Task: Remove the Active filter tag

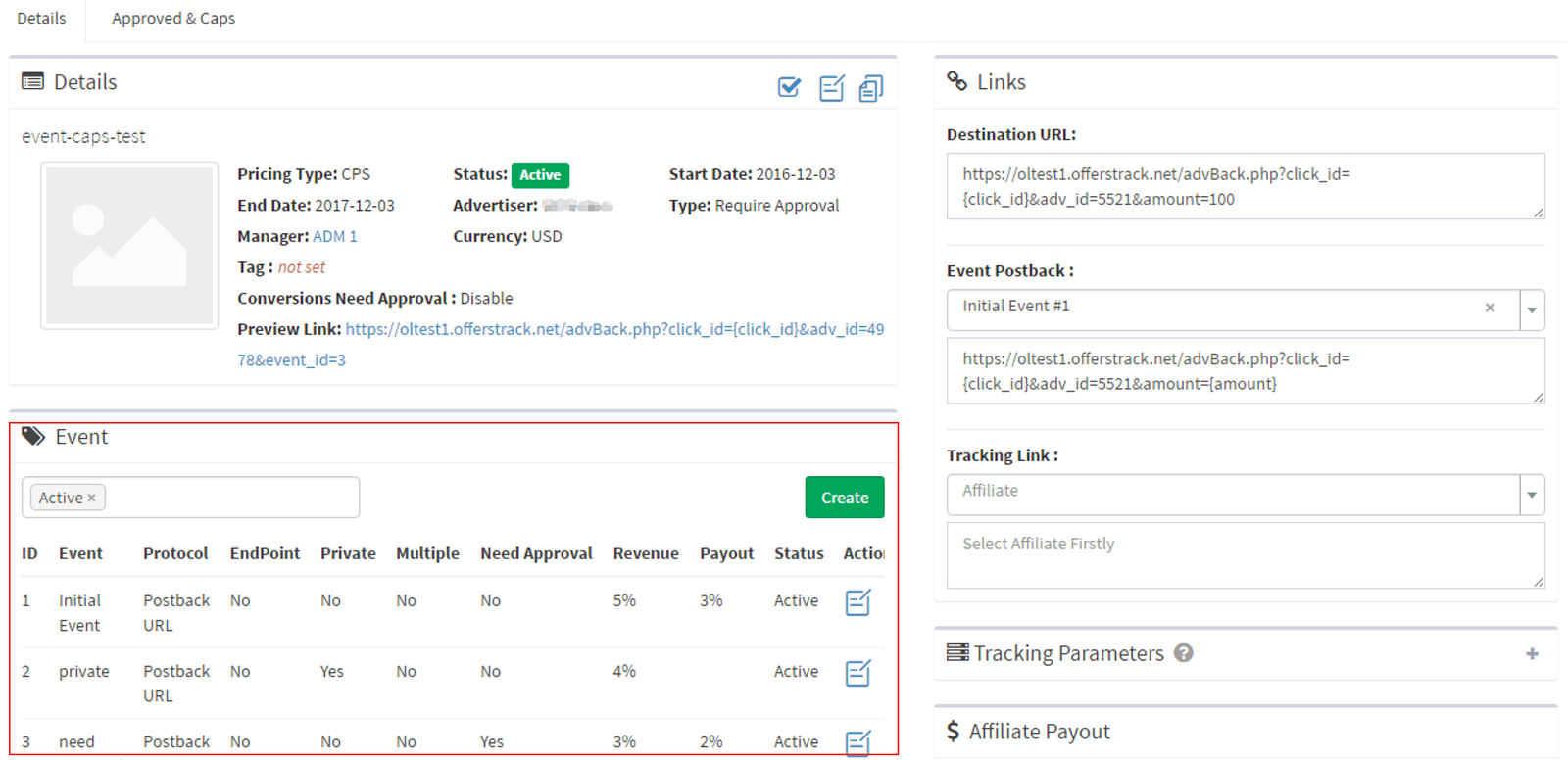Action: click(92, 499)
